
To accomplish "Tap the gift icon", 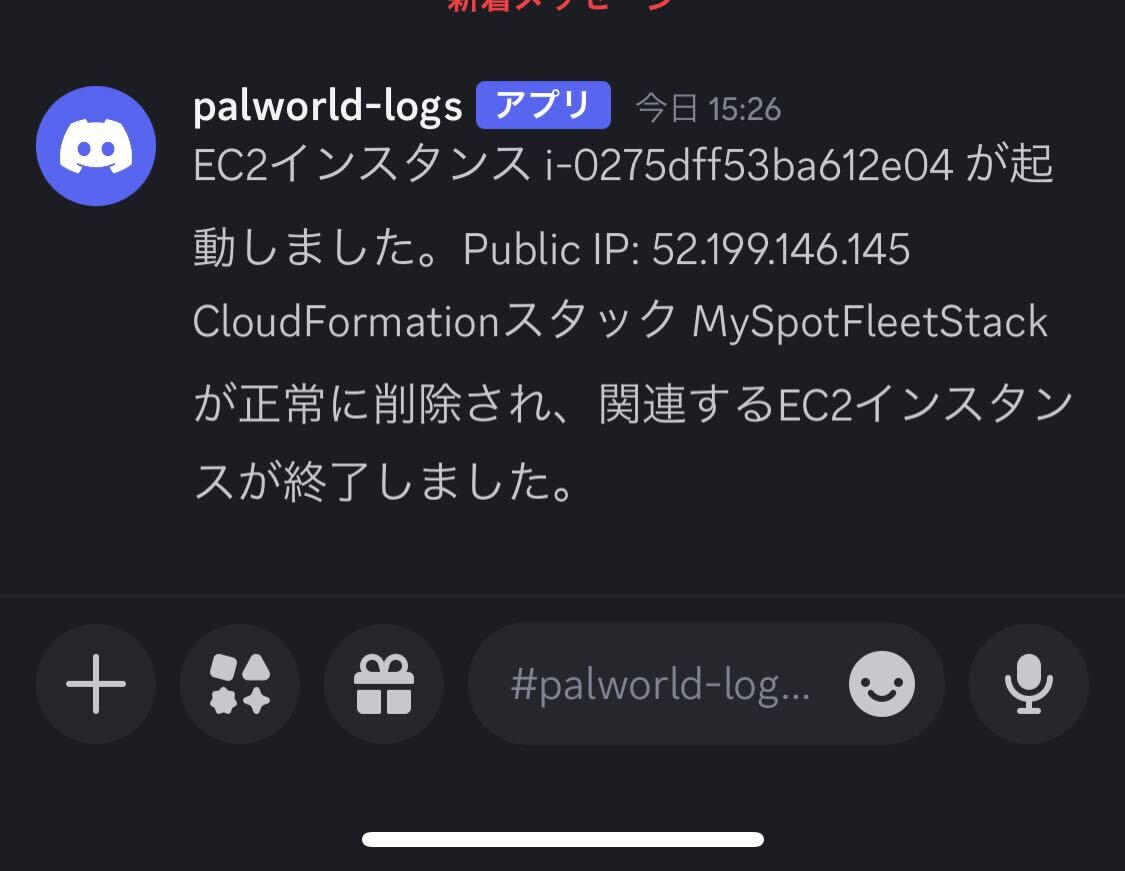I will point(384,684).
